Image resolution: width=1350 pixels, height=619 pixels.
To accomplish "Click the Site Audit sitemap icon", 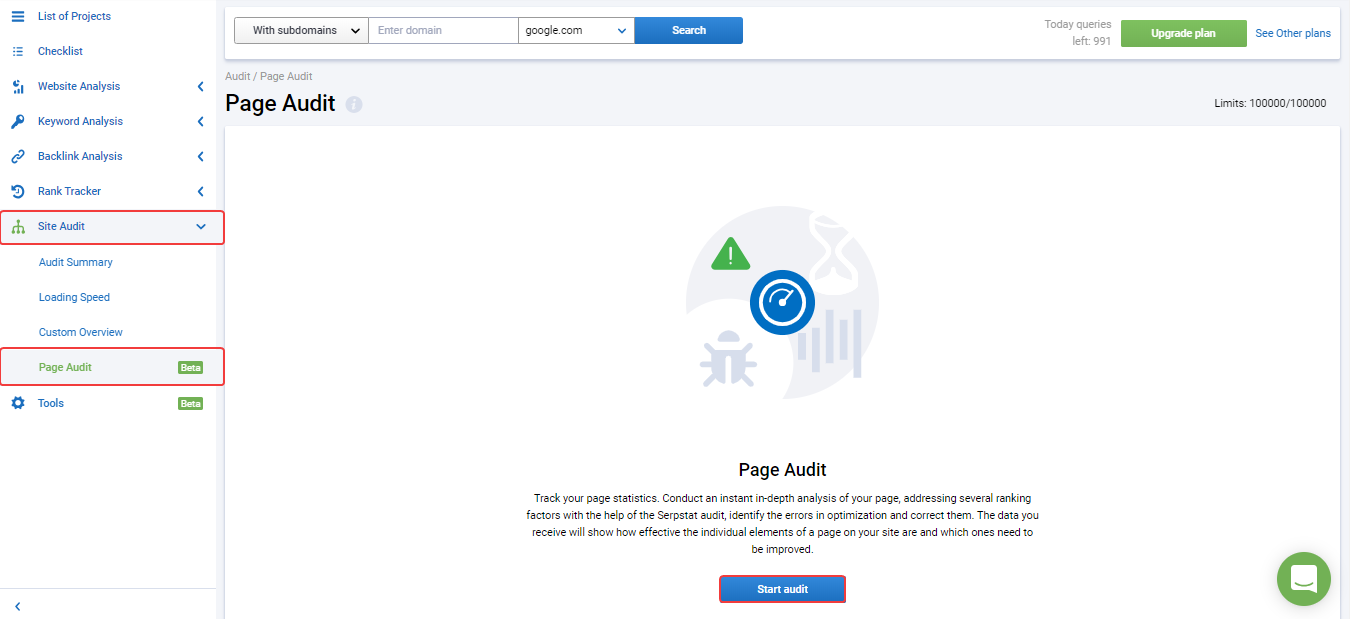I will click(x=17, y=227).
